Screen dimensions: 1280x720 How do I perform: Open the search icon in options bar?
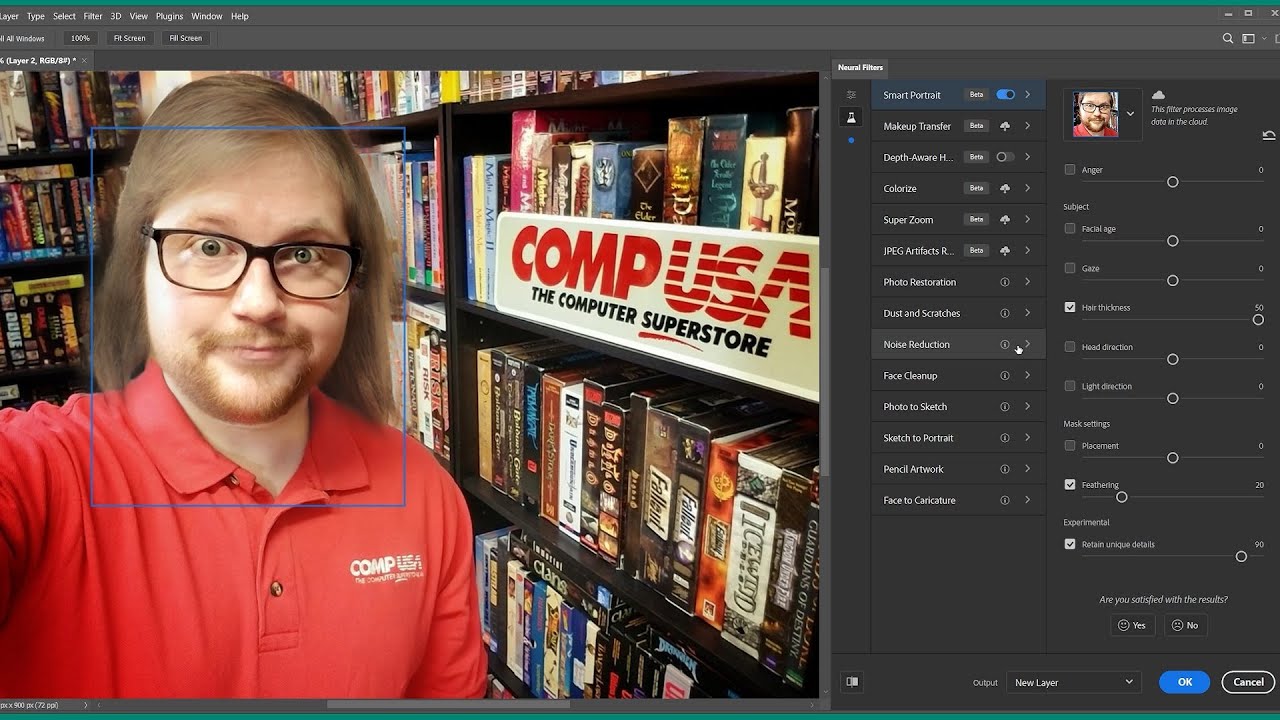[x=1228, y=39]
